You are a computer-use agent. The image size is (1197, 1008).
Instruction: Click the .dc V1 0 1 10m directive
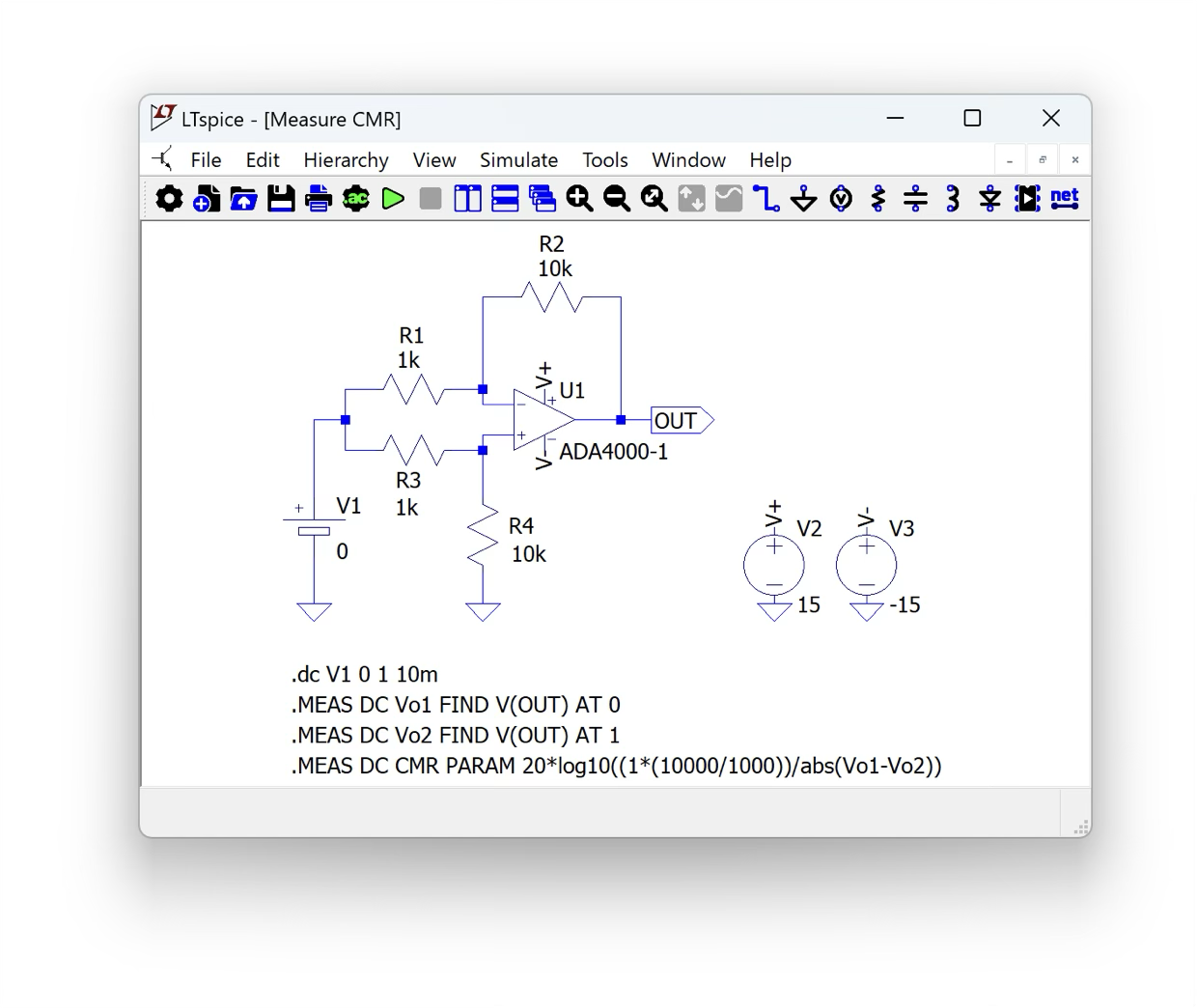tap(365, 675)
